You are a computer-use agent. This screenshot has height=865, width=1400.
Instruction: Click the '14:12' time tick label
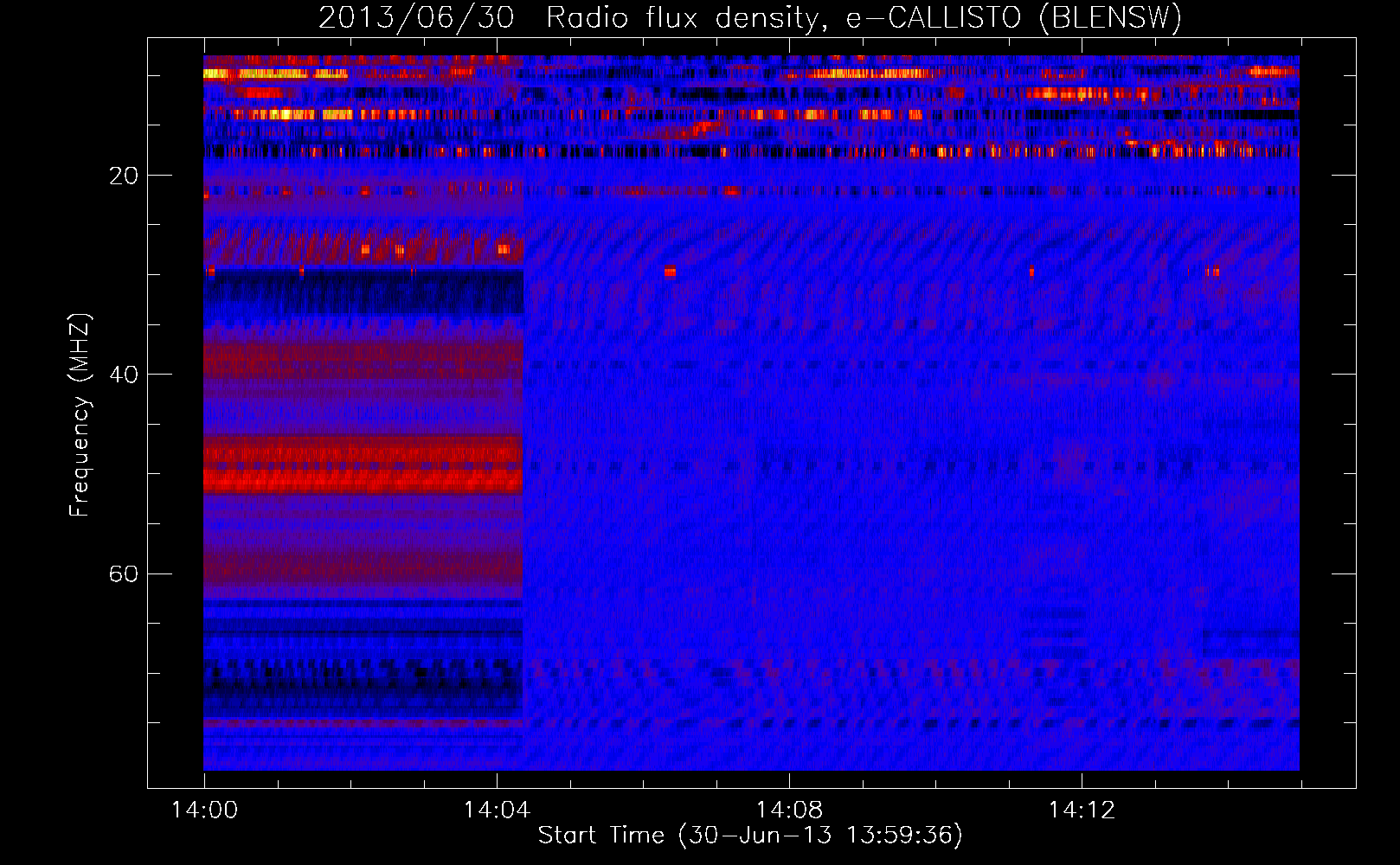click(x=1082, y=810)
